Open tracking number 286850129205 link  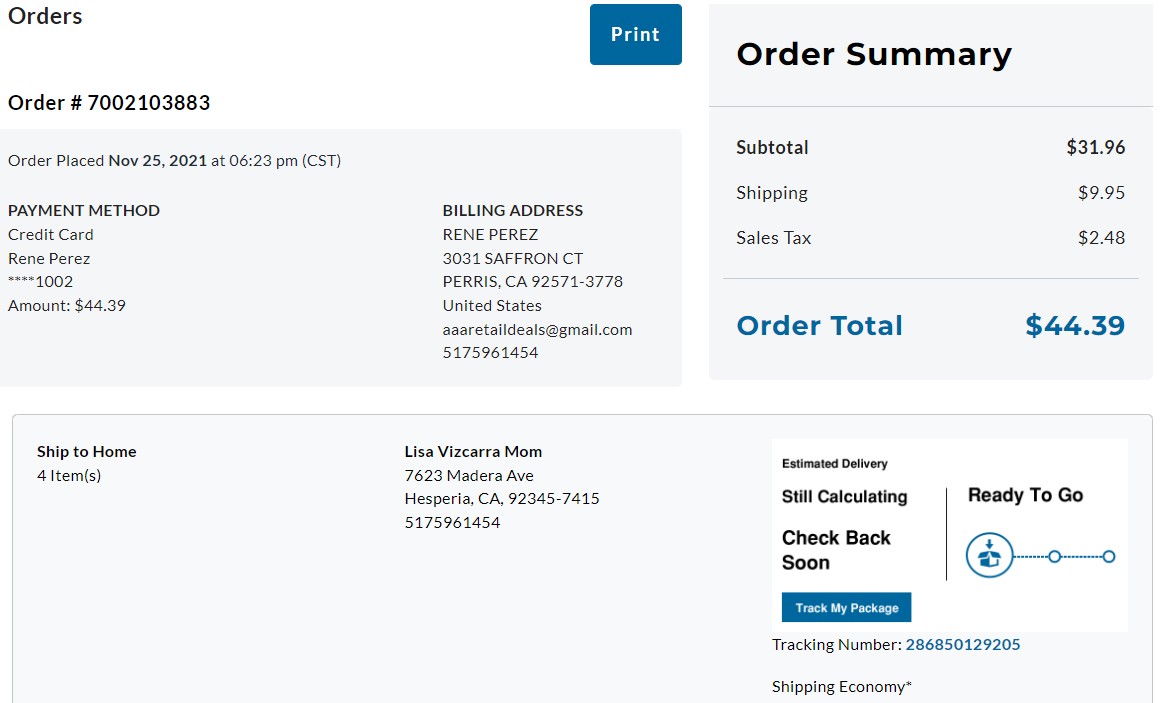pyautogui.click(x=962, y=644)
